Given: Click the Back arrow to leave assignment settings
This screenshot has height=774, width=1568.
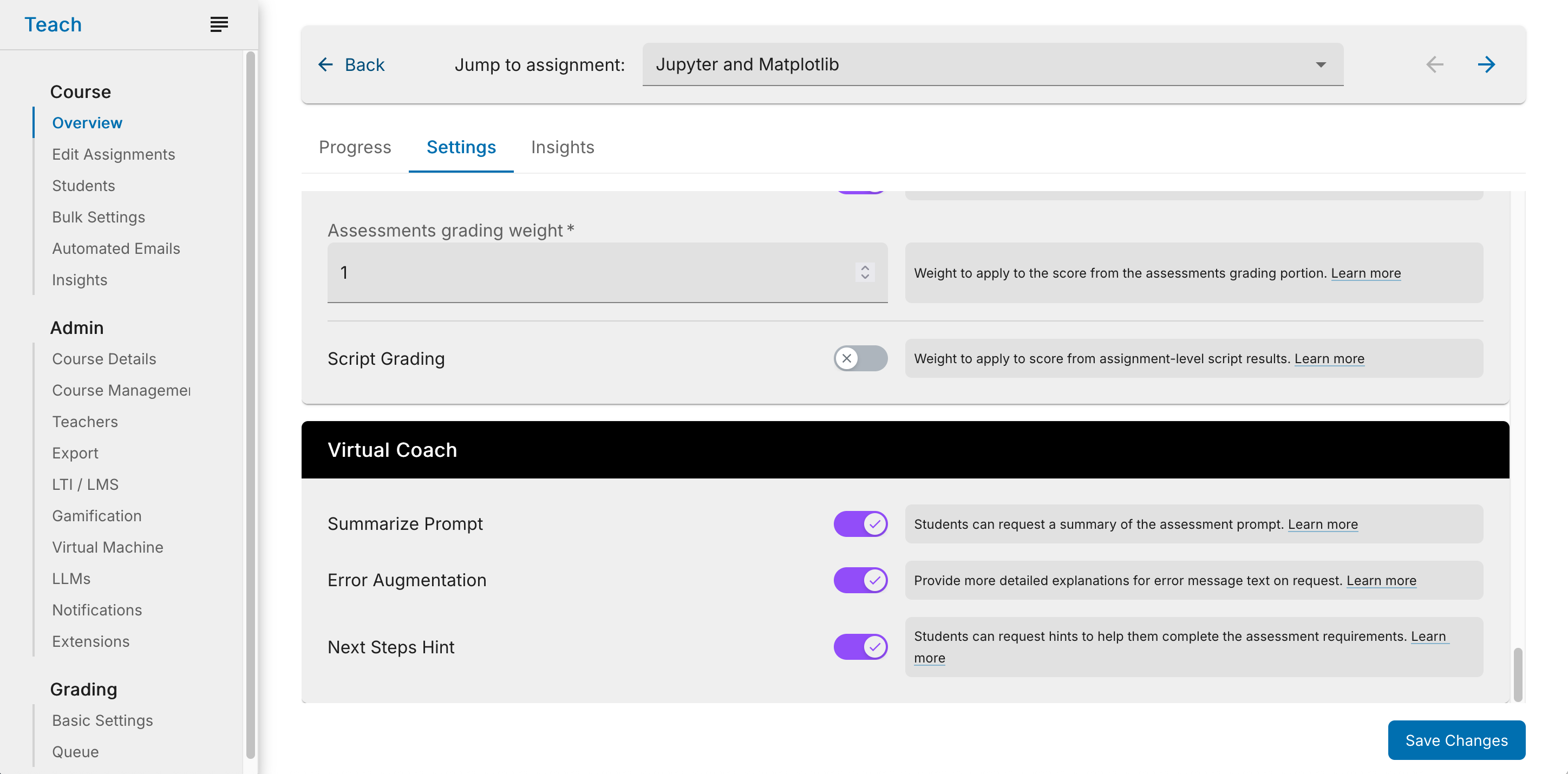Looking at the screenshot, I should 324,64.
